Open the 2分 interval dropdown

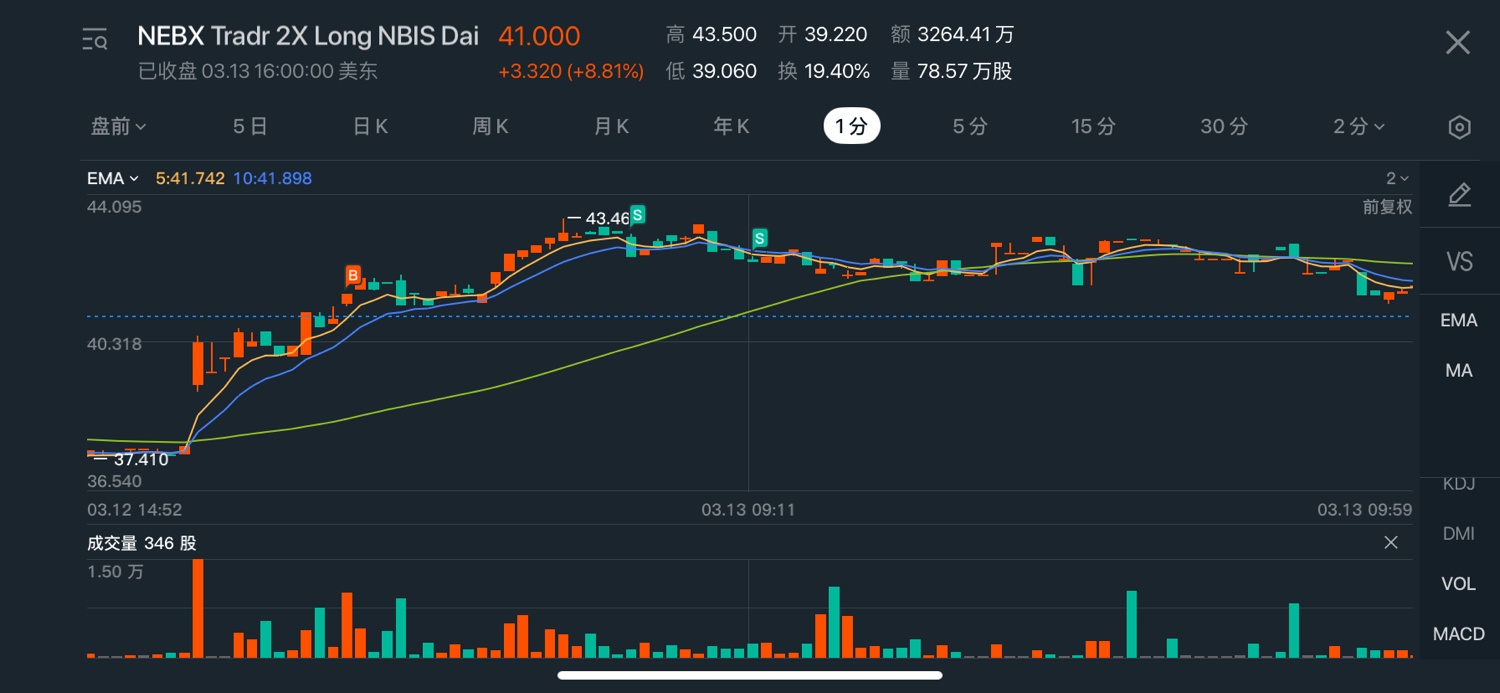click(1358, 127)
